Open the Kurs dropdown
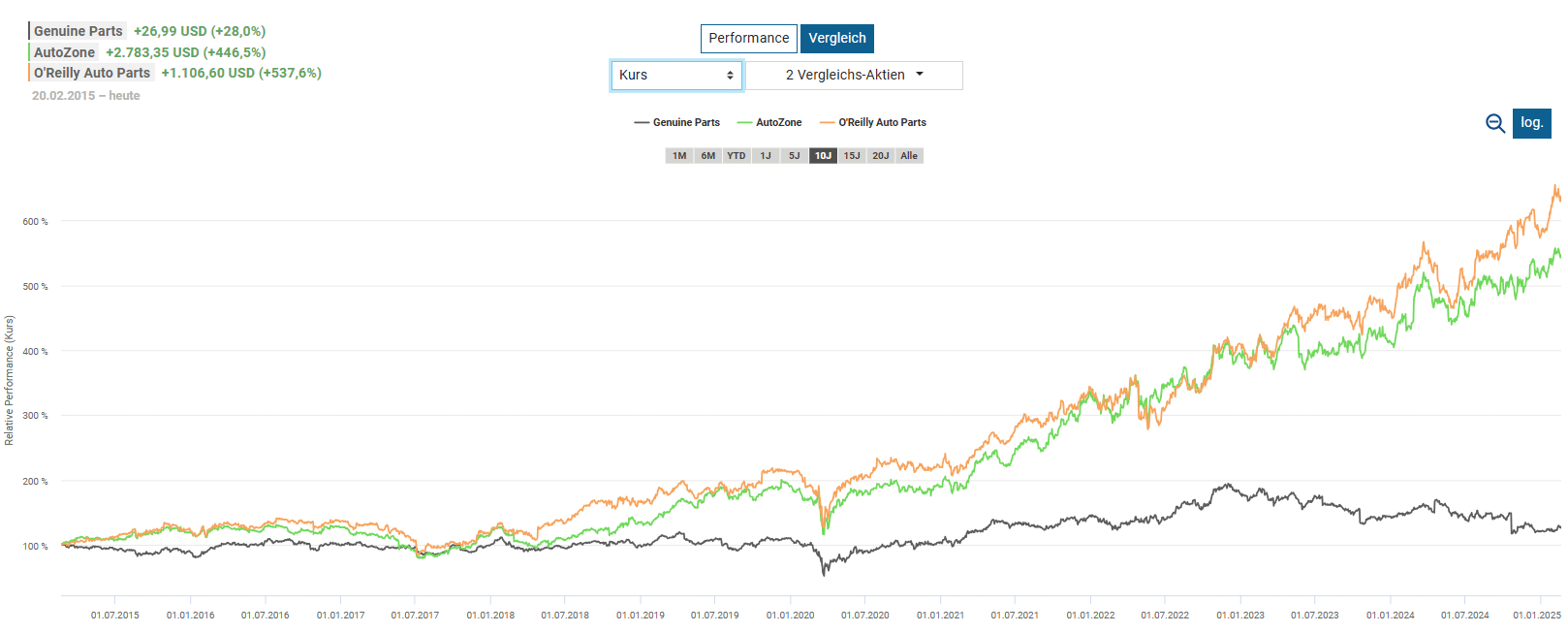 (x=676, y=76)
